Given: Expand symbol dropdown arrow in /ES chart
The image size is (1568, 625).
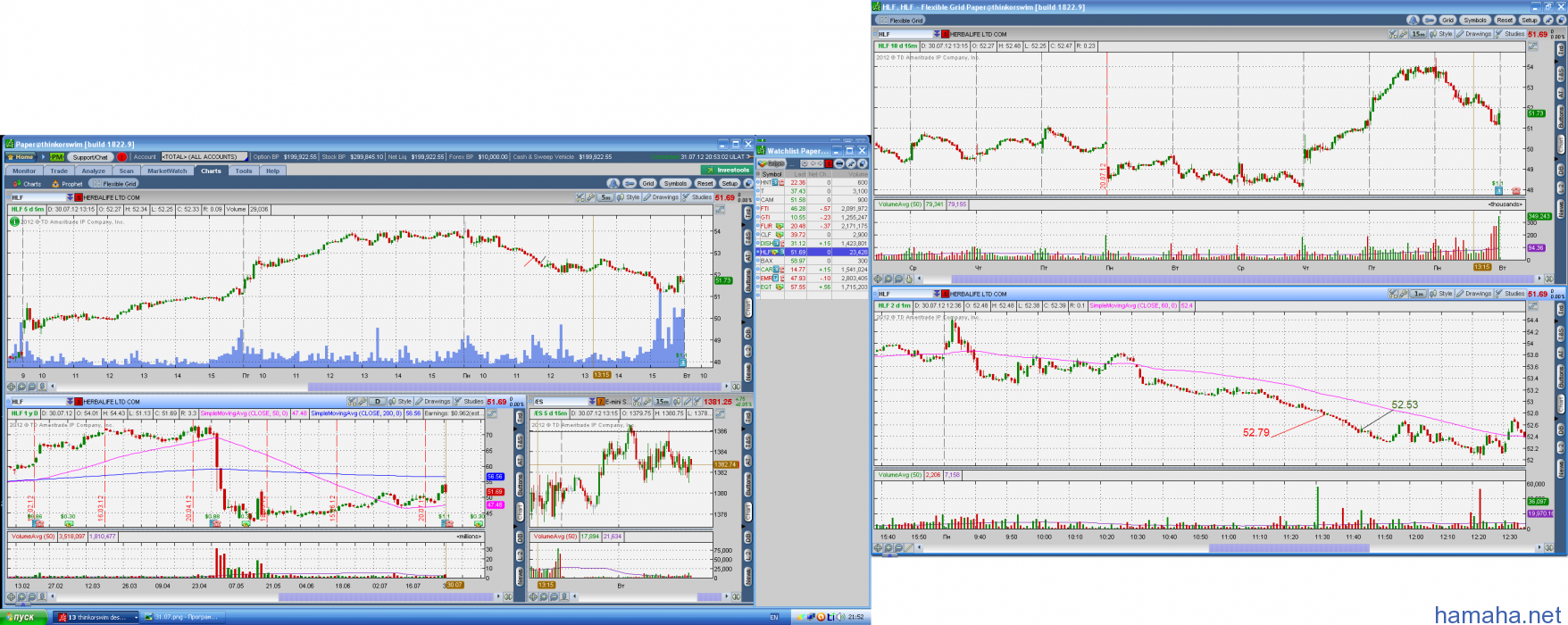Looking at the screenshot, I should tap(592, 401).
